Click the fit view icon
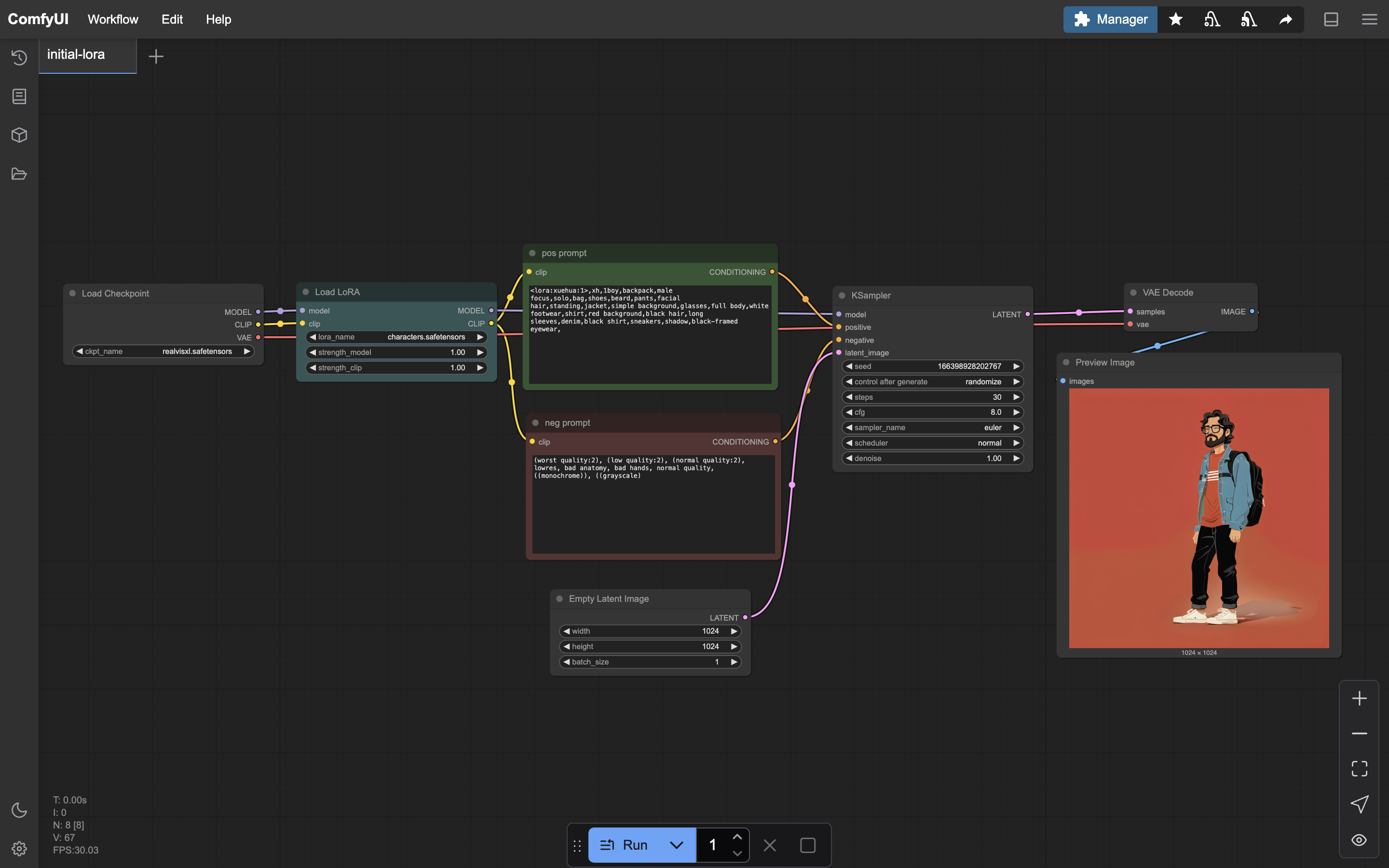 click(x=1359, y=769)
